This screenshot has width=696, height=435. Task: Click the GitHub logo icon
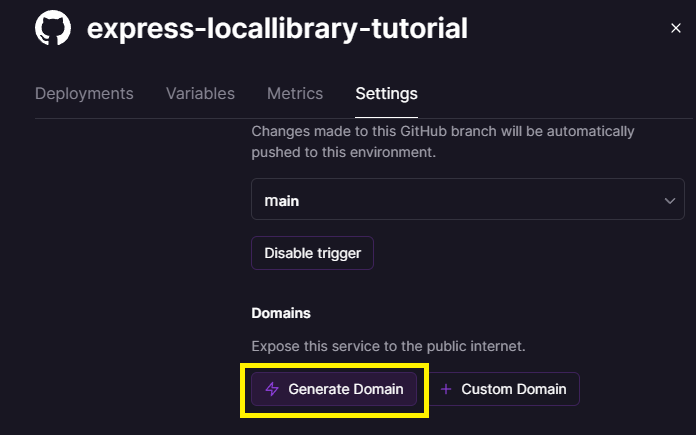(x=53, y=28)
